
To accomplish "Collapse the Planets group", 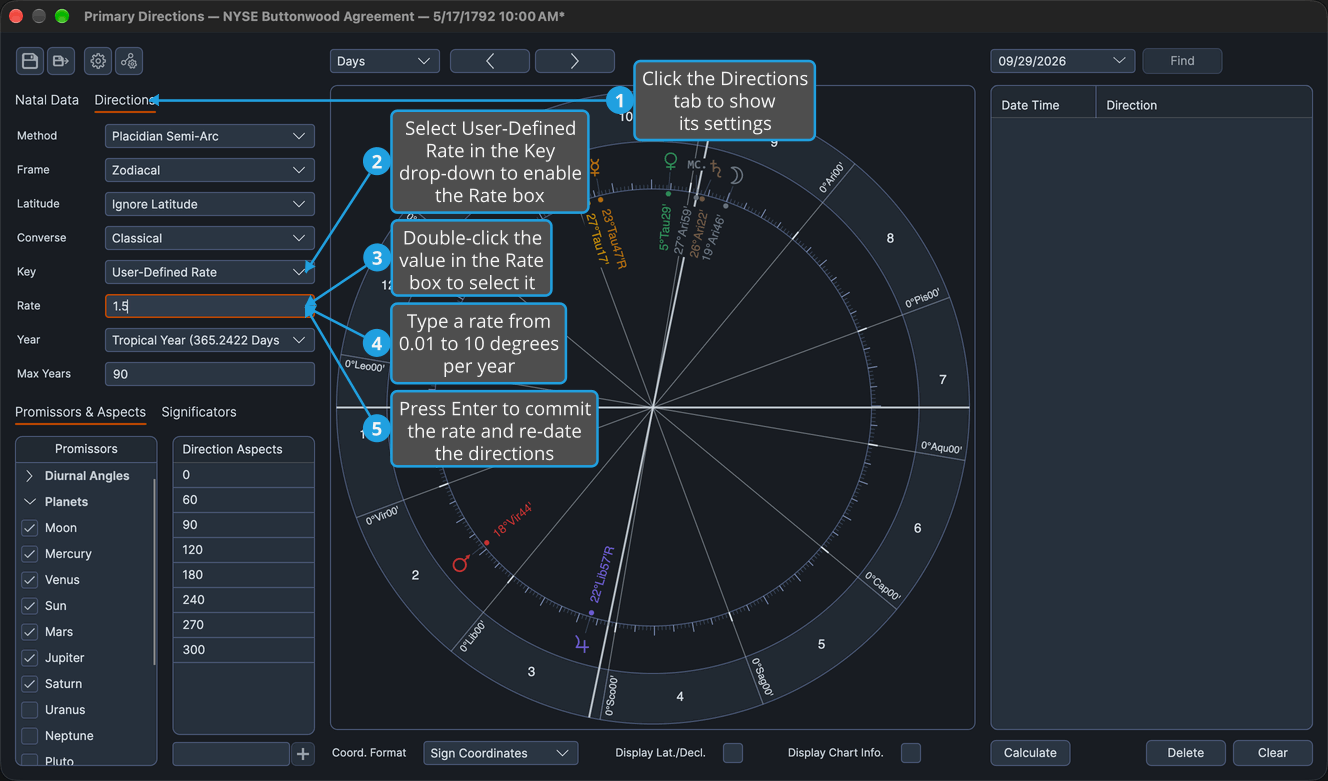I will point(30,502).
